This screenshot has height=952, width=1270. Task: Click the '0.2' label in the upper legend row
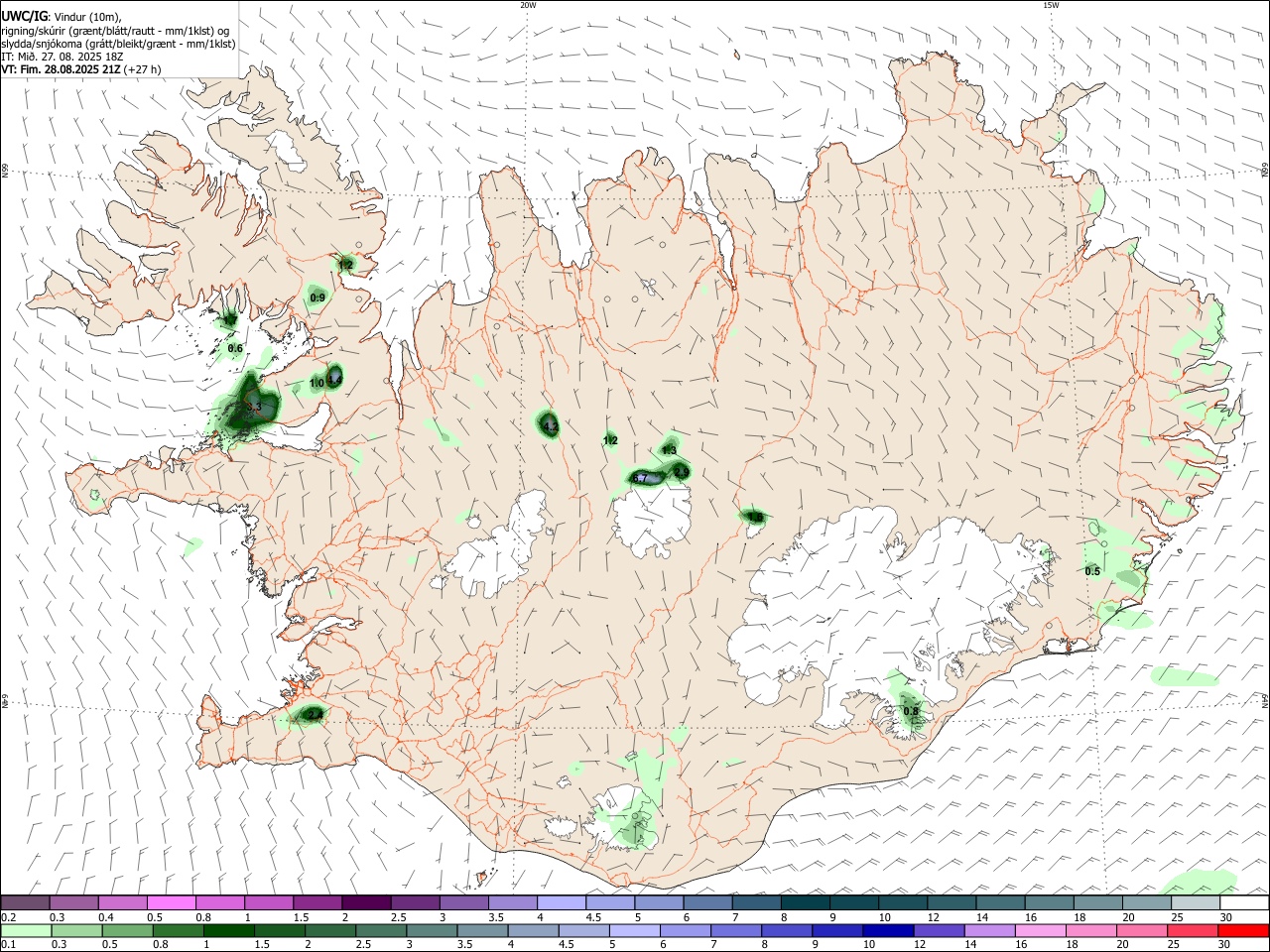point(8,917)
